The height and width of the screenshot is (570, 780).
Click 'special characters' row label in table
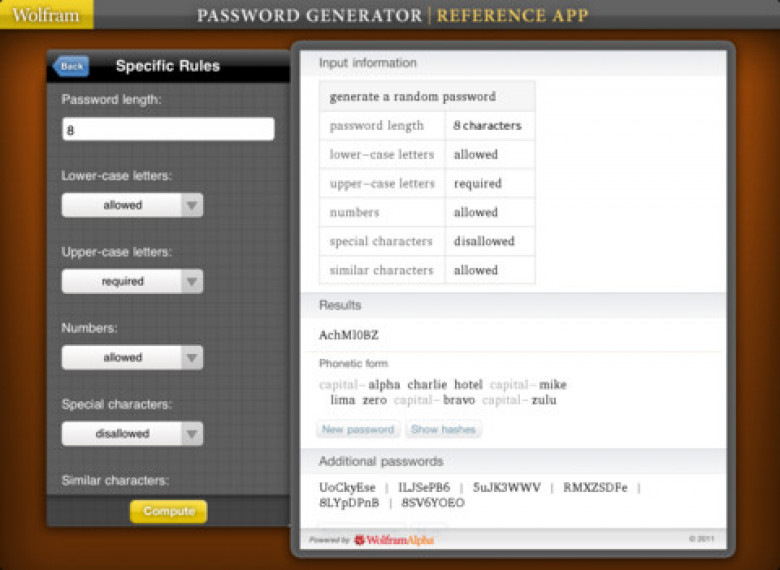[x=381, y=241]
